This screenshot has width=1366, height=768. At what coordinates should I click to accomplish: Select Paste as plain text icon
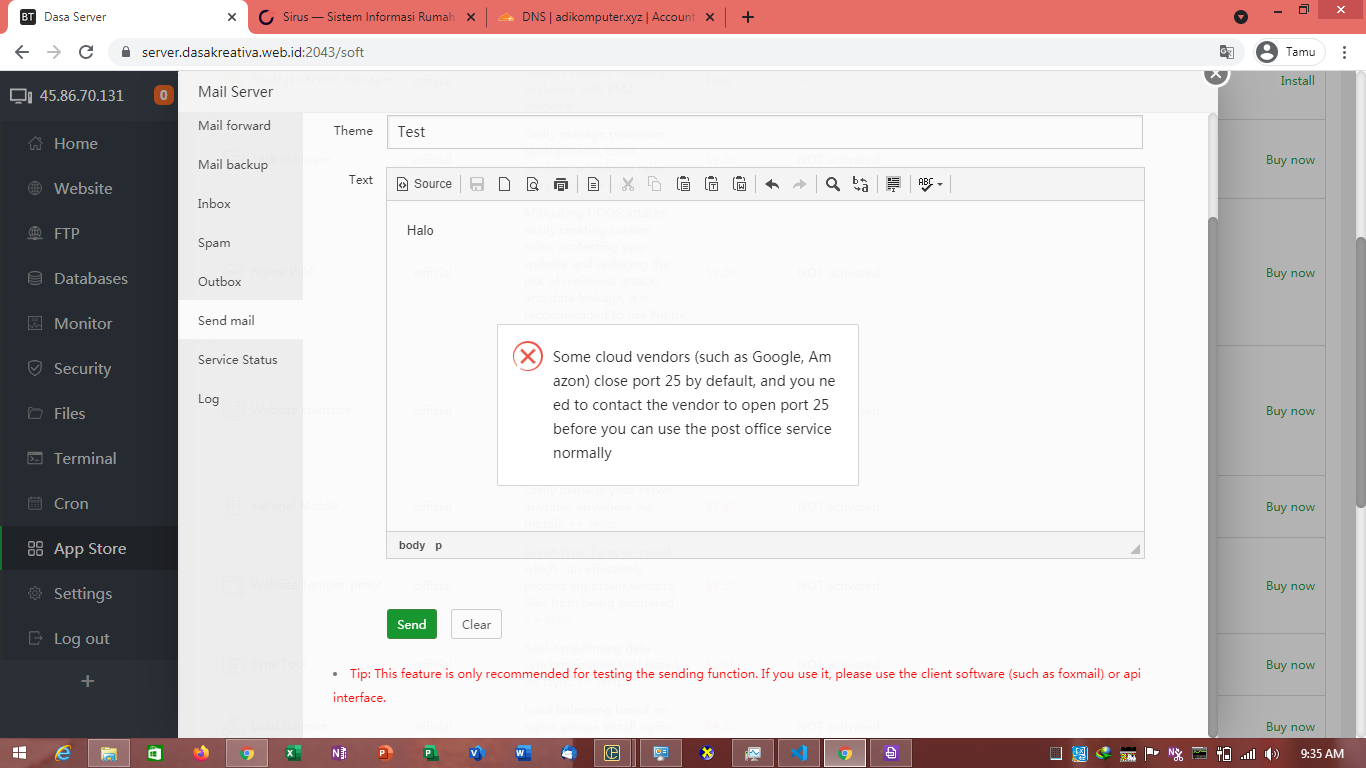(x=711, y=184)
